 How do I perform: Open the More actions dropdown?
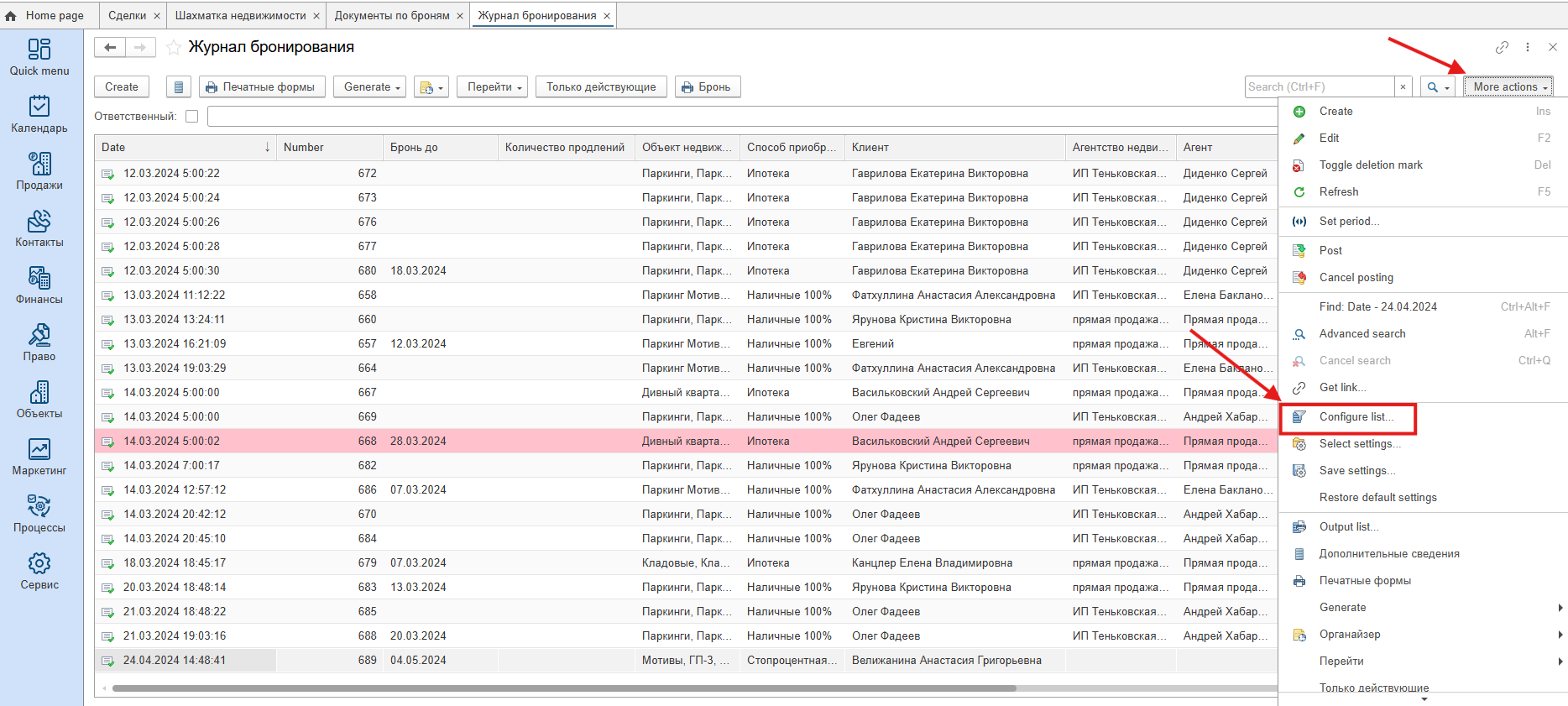(1508, 87)
